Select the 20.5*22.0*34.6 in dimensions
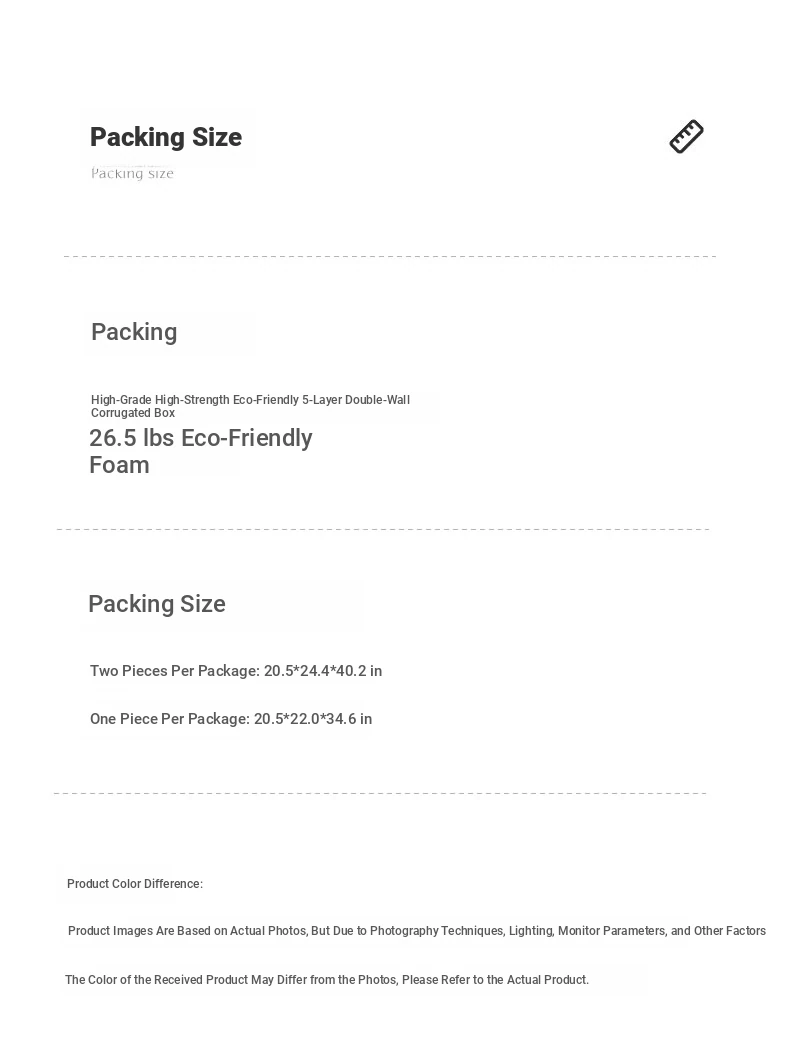Viewport: 790px width, 1039px height. point(313,719)
